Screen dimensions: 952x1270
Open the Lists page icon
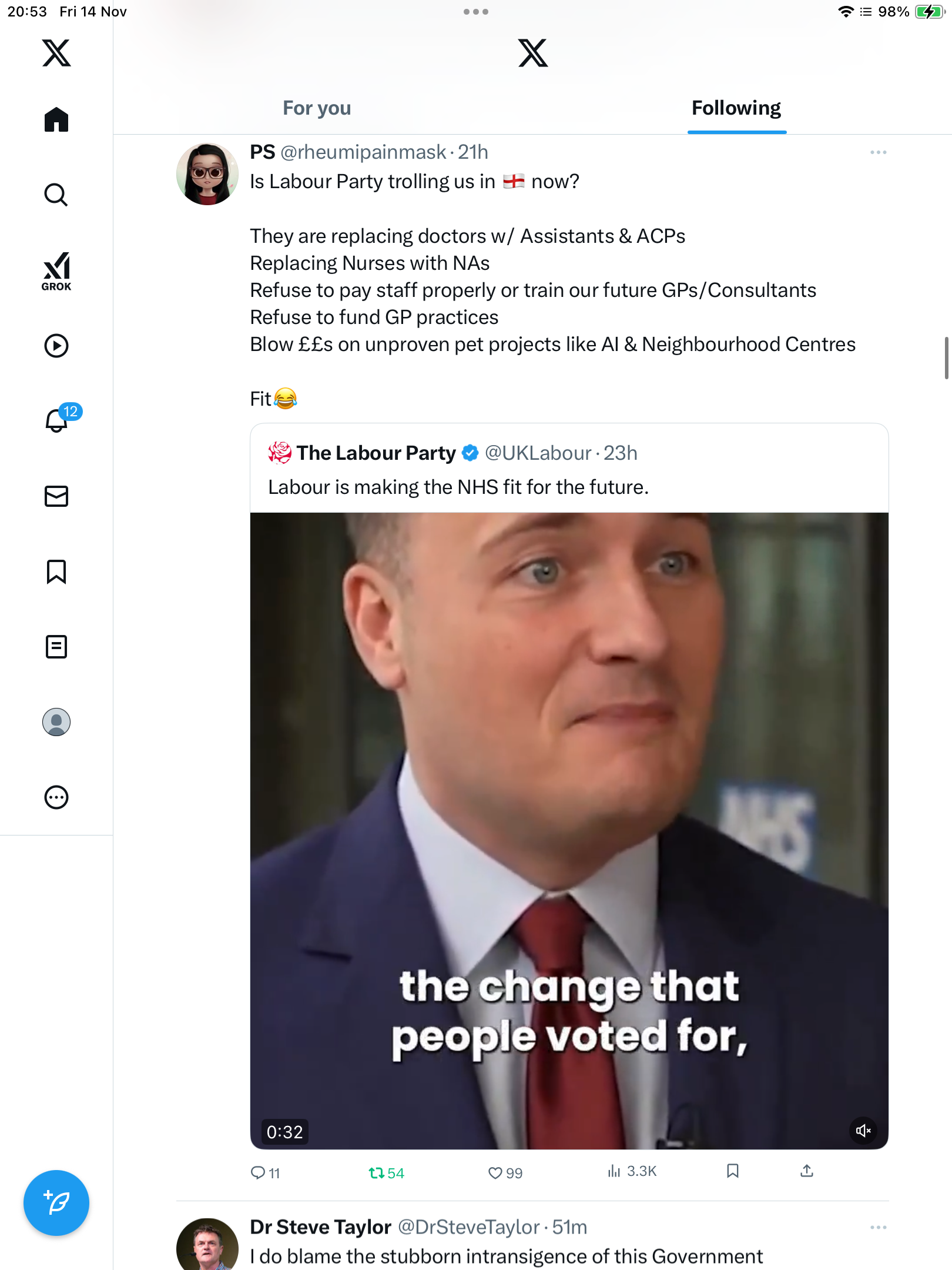[56, 647]
